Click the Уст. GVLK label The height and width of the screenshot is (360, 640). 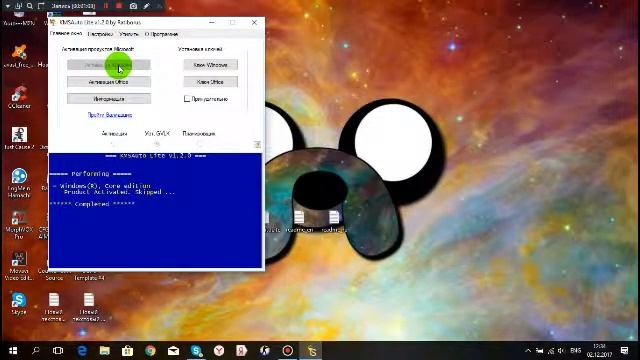coord(157,133)
